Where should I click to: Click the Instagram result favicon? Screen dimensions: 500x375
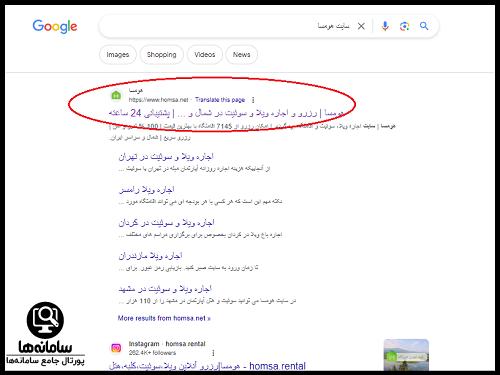click(x=116, y=348)
